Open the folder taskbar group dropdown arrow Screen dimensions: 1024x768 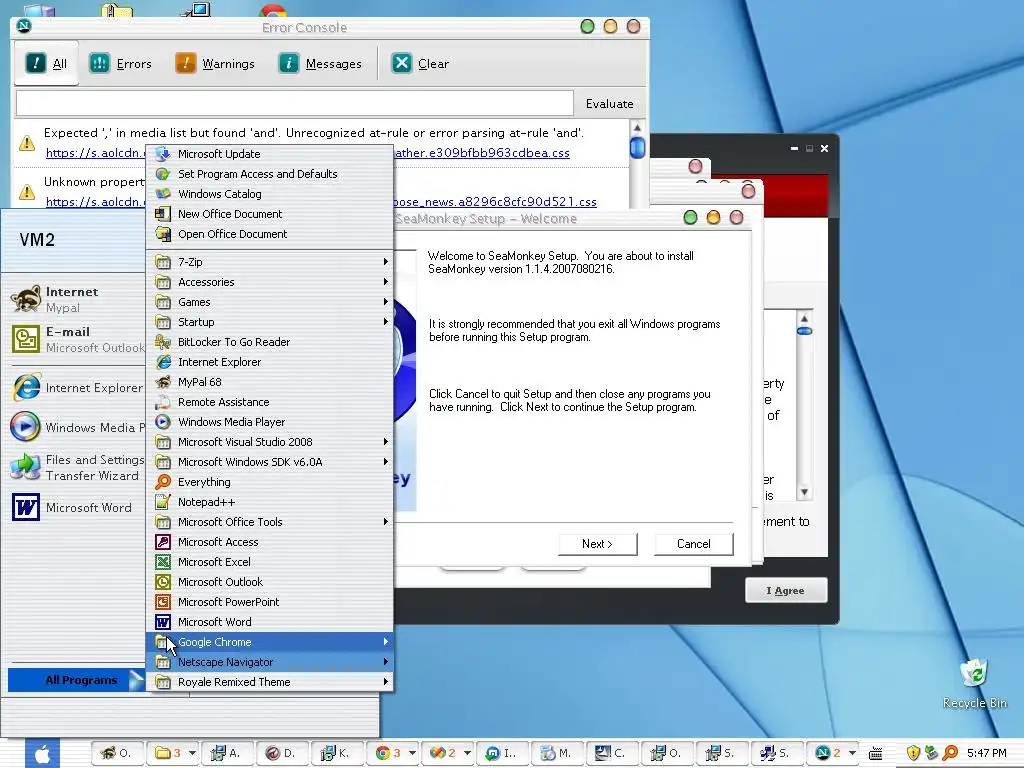(192, 754)
